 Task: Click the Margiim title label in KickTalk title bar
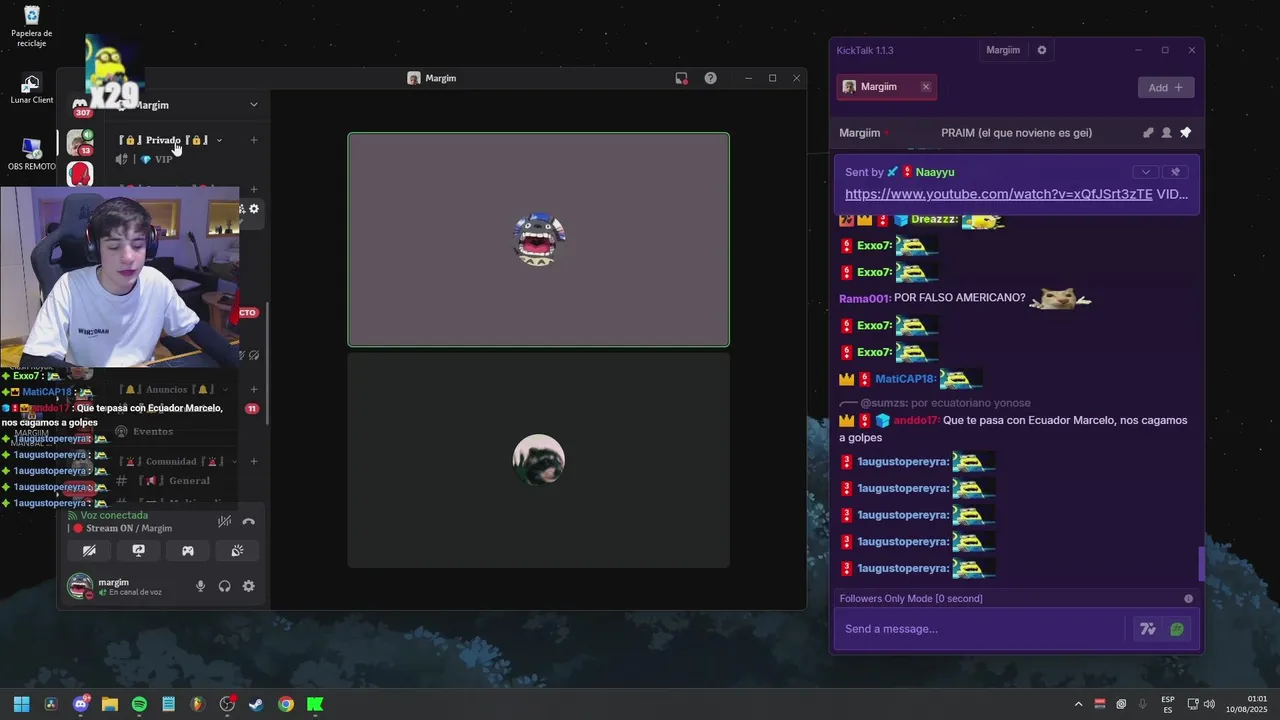[1003, 50]
